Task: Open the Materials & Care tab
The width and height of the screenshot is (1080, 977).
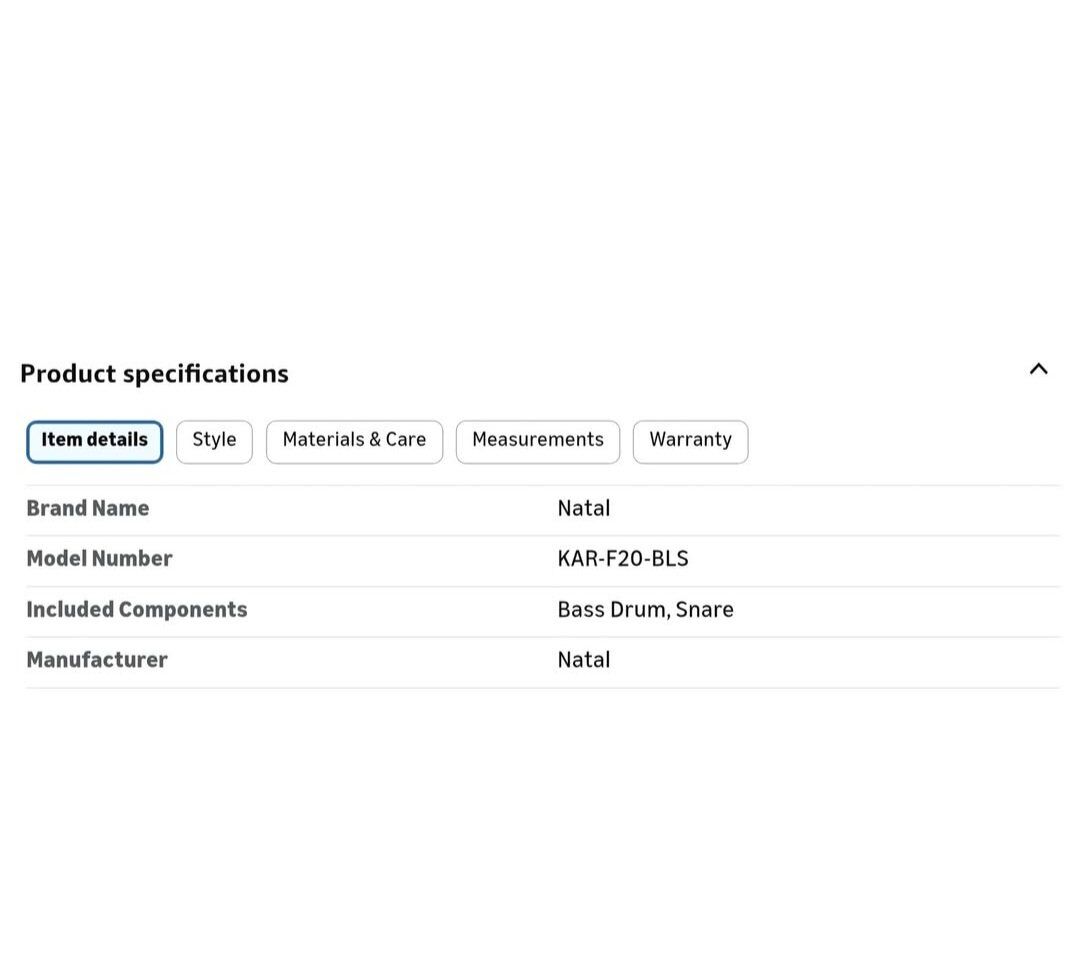Action: coord(354,441)
